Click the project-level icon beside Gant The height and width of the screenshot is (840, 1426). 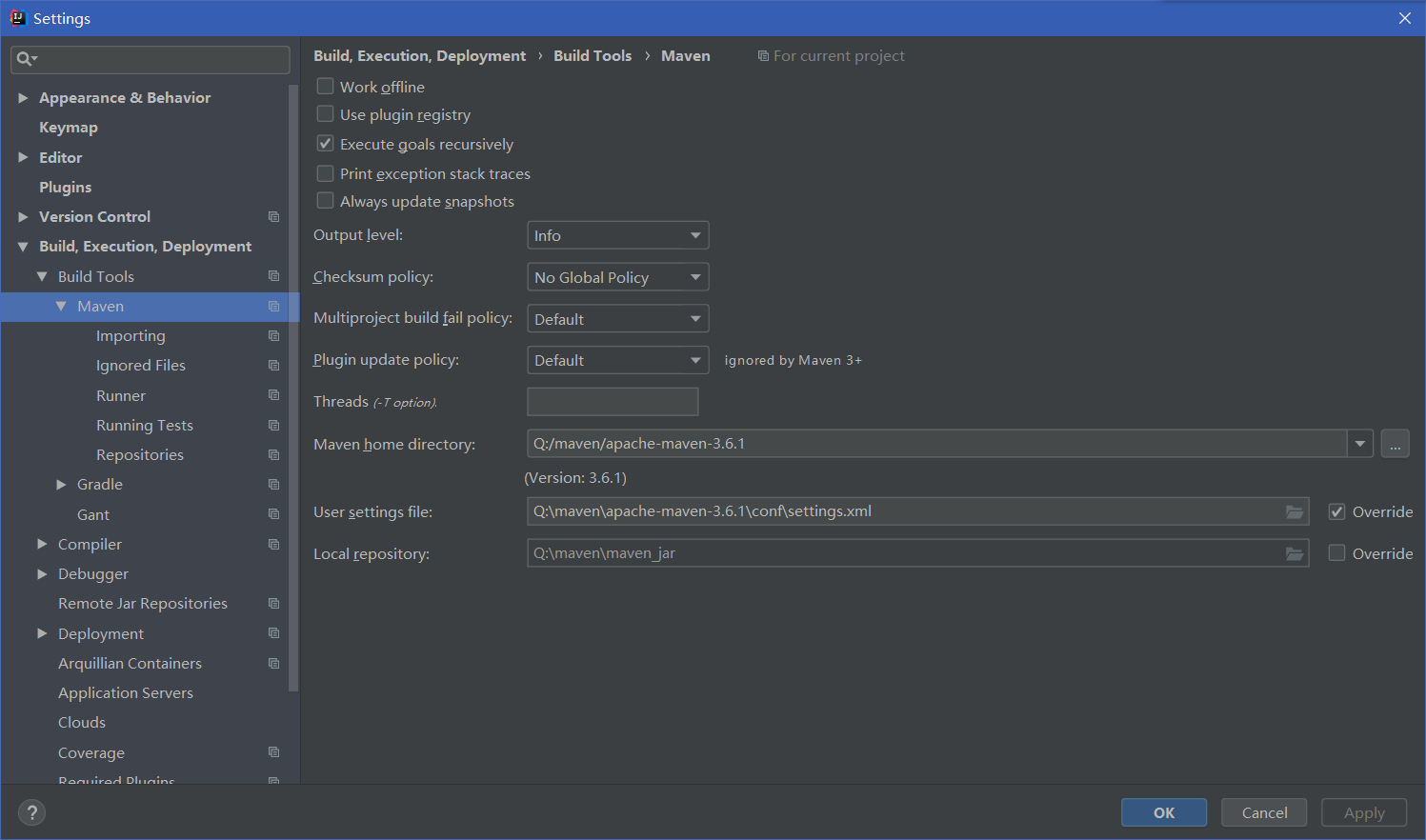pyautogui.click(x=273, y=514)
